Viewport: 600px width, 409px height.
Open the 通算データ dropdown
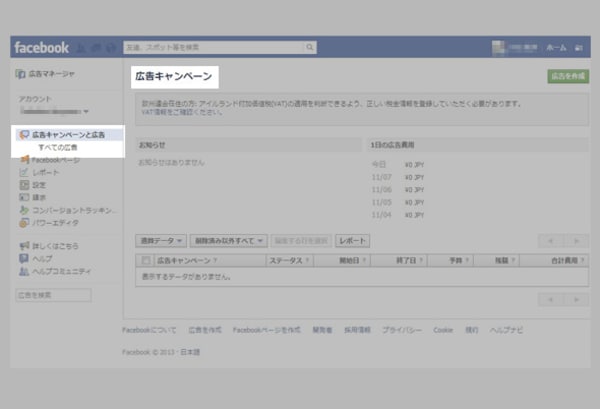[x=161, y=241]
